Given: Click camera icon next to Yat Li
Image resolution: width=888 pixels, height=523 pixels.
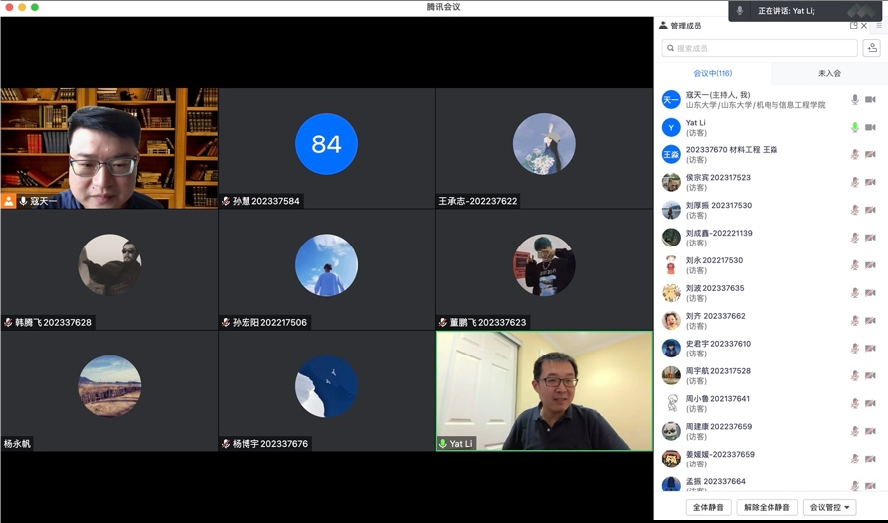Looking at the screenshot, I should (x=870, y=127).
